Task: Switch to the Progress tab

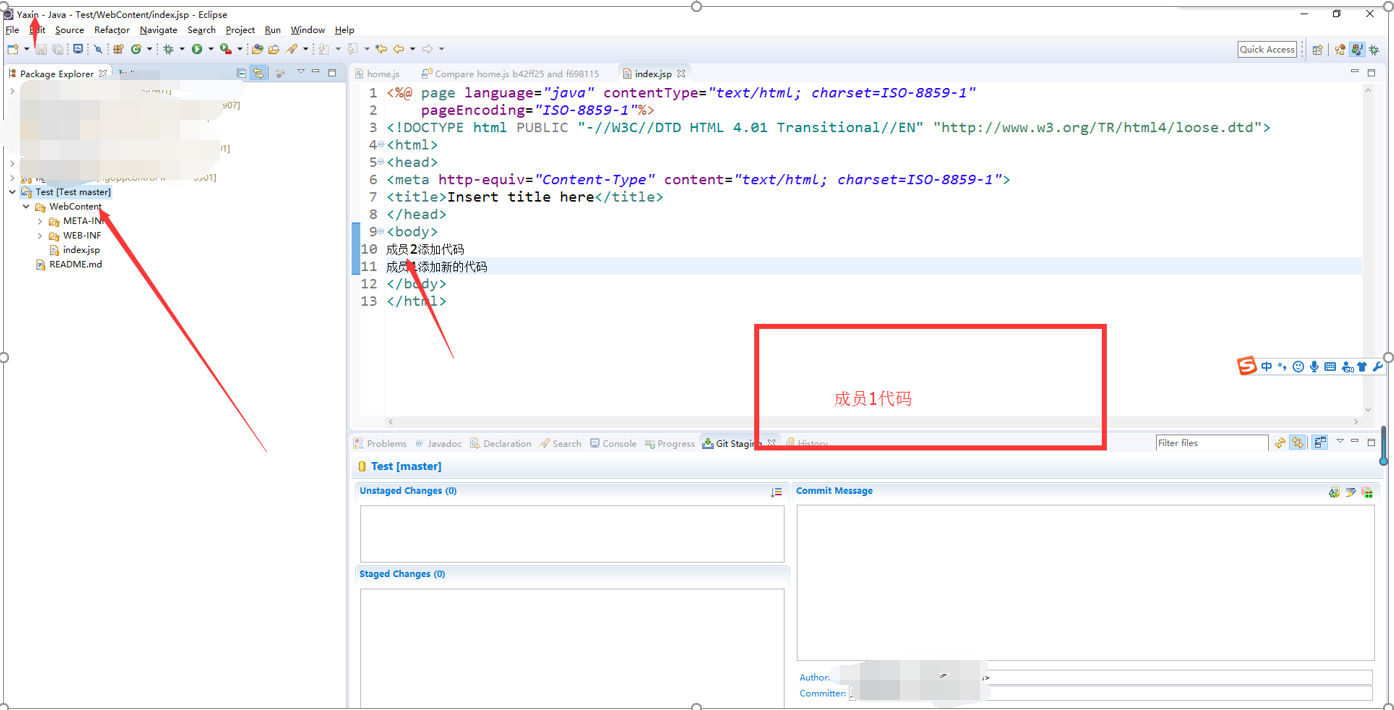Action: pos(670,443)
